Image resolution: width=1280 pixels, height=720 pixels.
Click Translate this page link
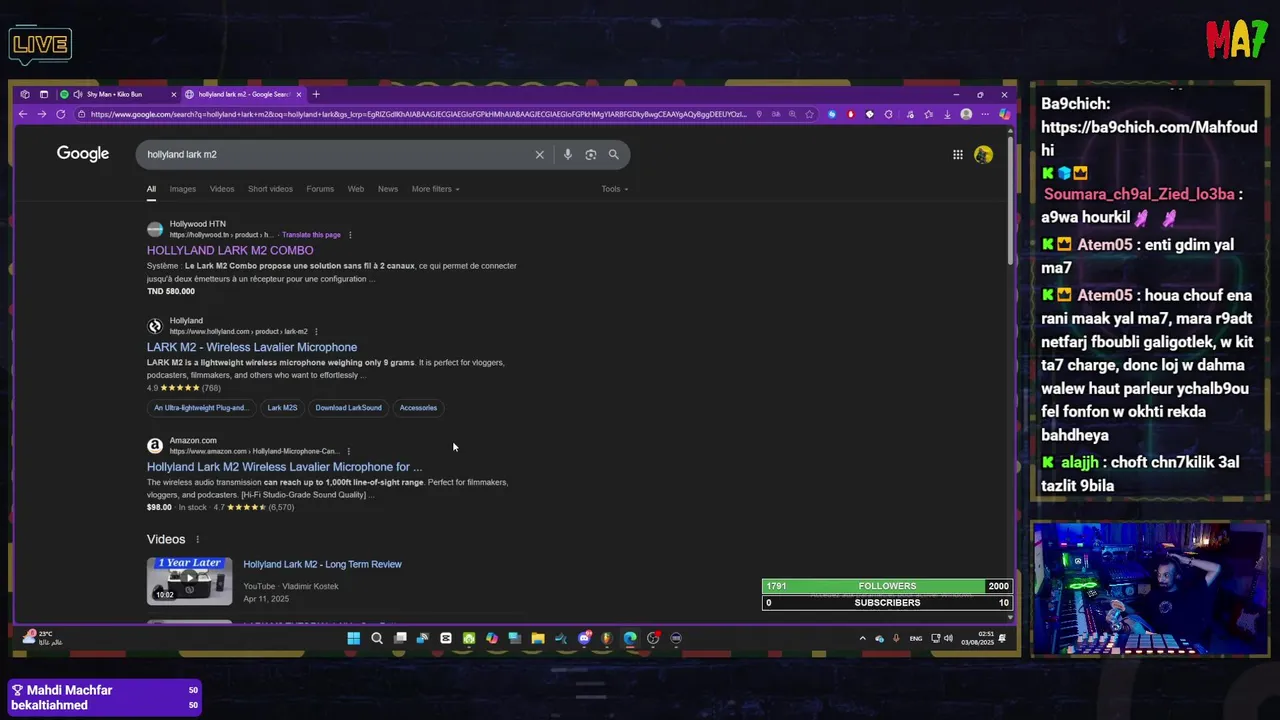pyautogui.click(x=311, y=235)
